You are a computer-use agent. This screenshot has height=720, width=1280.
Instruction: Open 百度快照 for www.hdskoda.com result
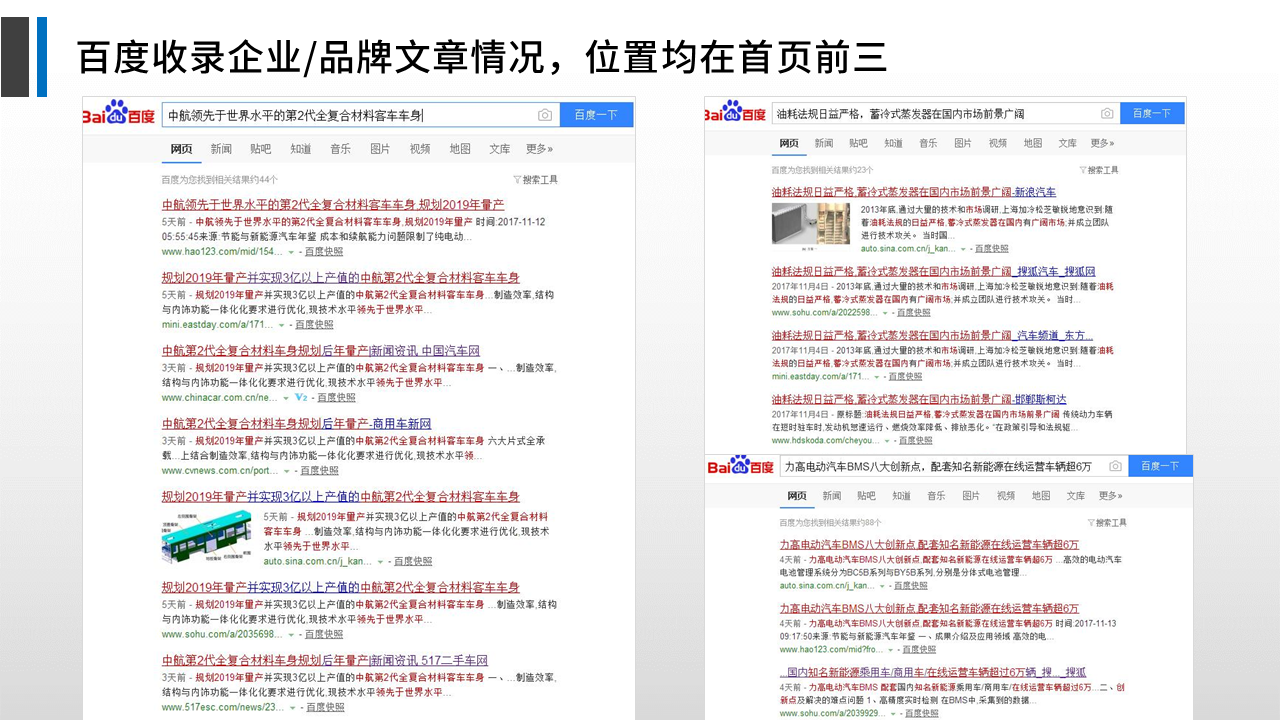pos(915,440)
